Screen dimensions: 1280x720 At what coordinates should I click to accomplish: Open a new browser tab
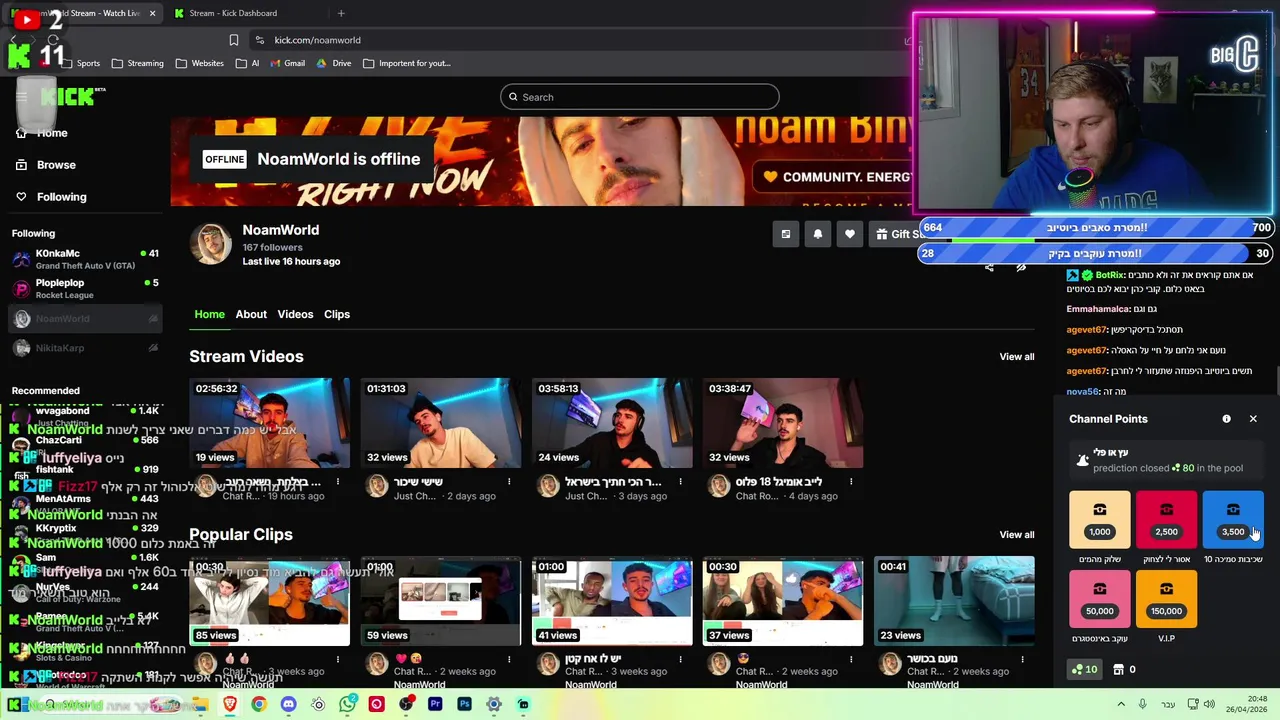[341, 13]
